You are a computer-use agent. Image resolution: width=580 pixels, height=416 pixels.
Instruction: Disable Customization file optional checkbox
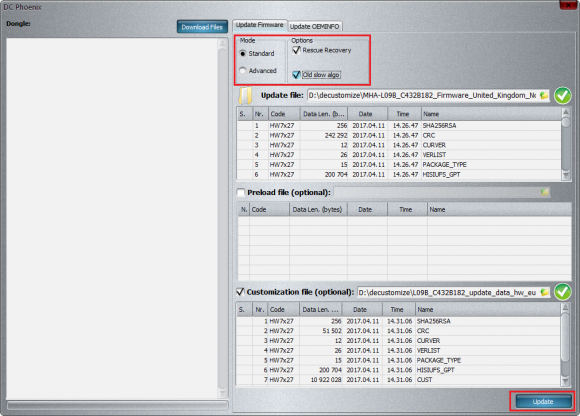(x=240, y=292)
